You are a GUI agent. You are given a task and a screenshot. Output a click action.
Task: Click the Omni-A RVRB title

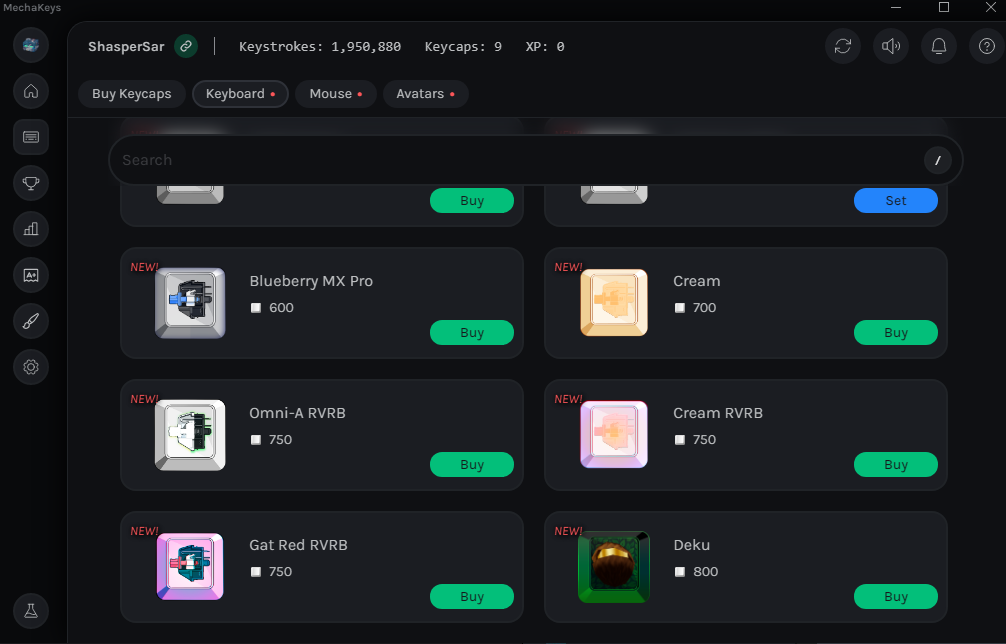click(298, 413)
